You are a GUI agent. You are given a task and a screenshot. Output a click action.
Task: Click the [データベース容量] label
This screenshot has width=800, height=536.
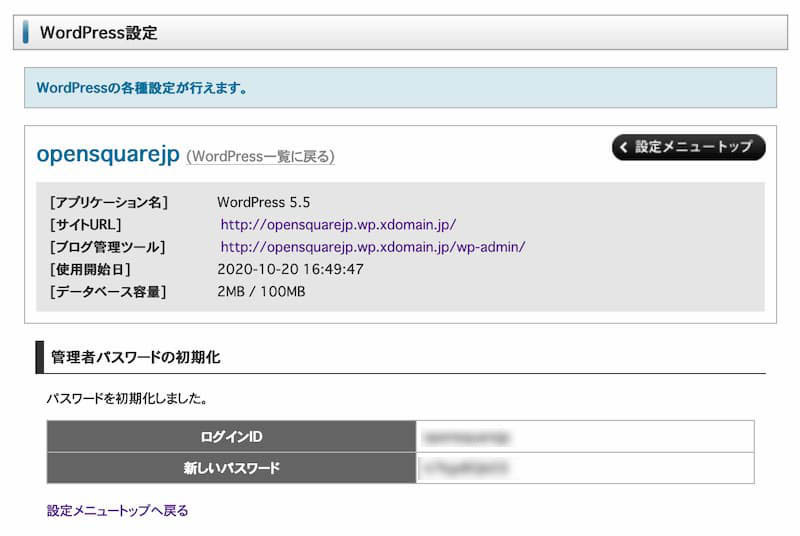click(108, 291)
